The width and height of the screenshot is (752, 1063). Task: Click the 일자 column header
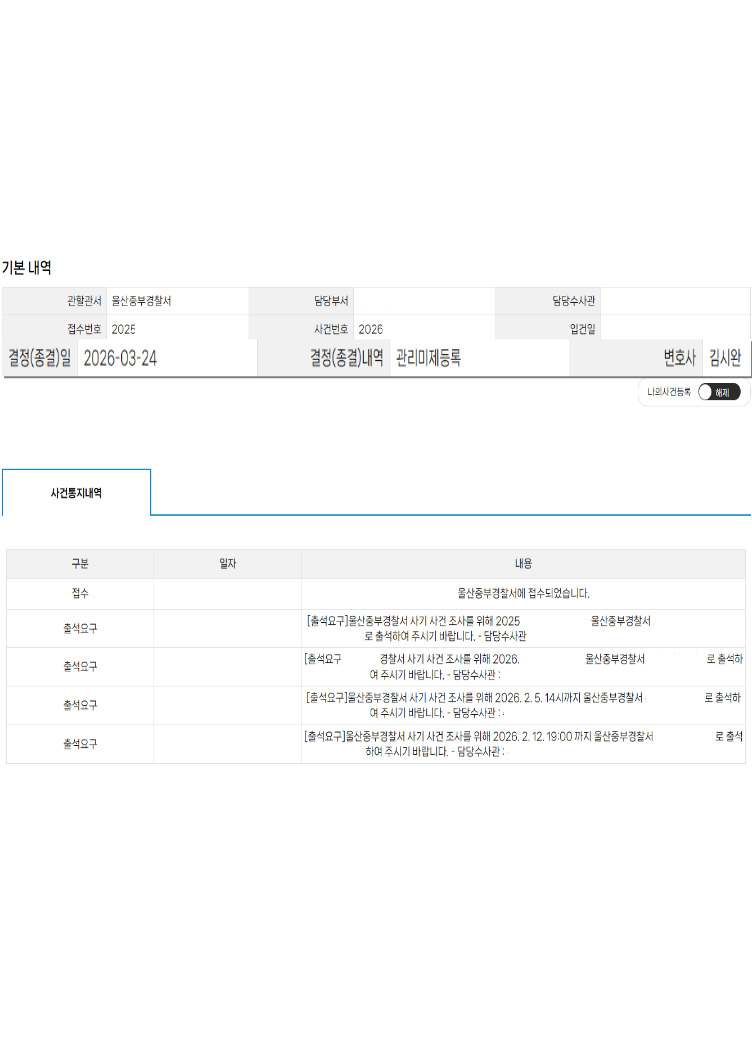pyautogui.click(x=227, y=564)
